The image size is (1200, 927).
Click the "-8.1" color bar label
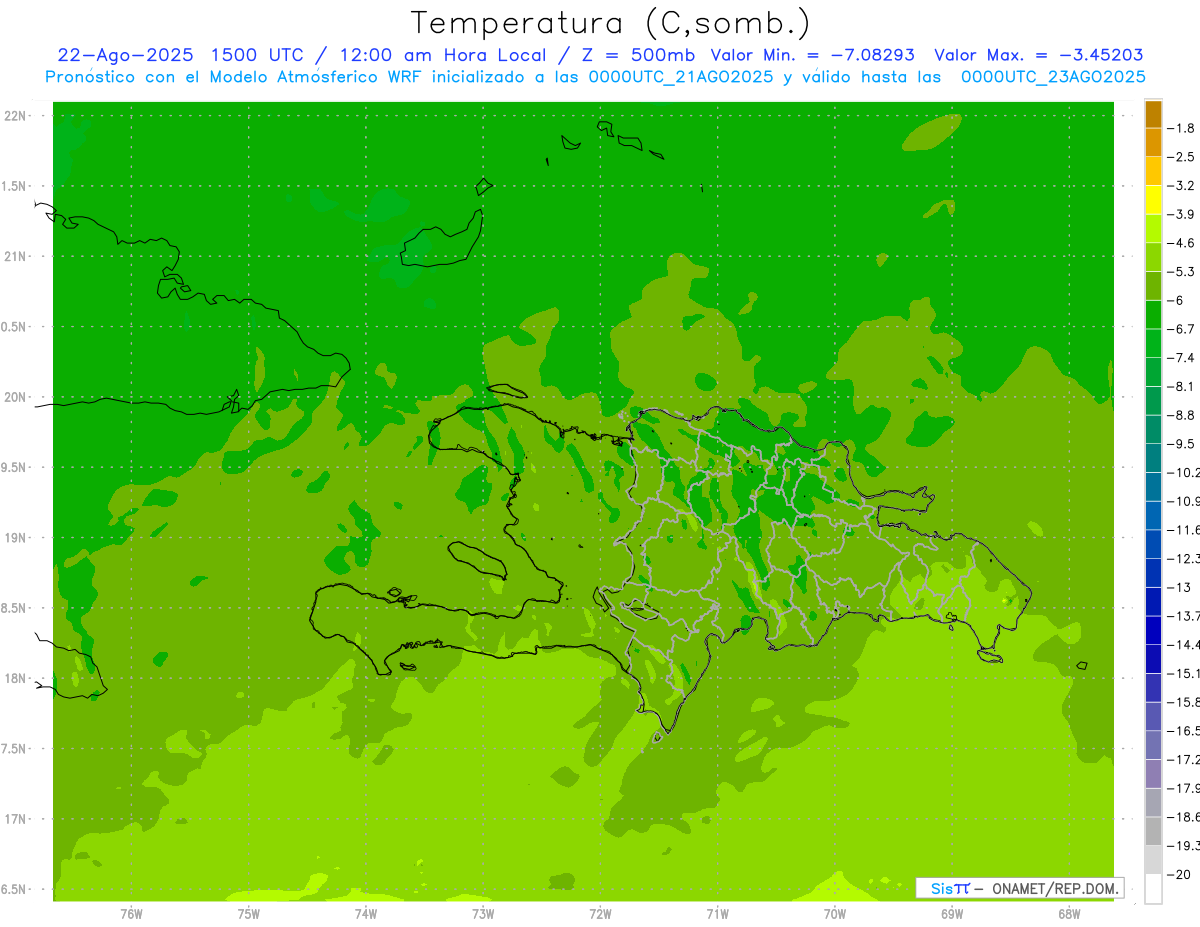pos(1183,386)
